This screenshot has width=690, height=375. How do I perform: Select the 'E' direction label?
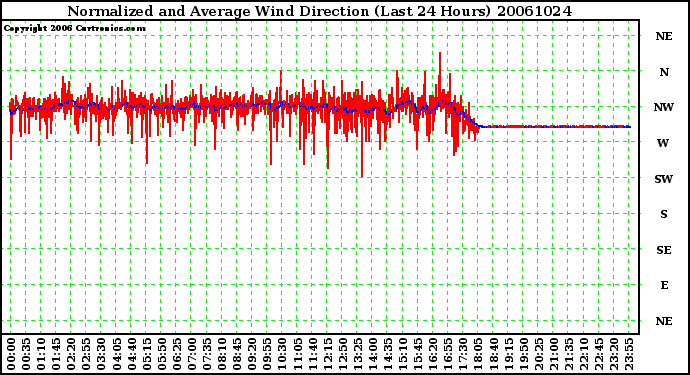click(x=664, y=285)
